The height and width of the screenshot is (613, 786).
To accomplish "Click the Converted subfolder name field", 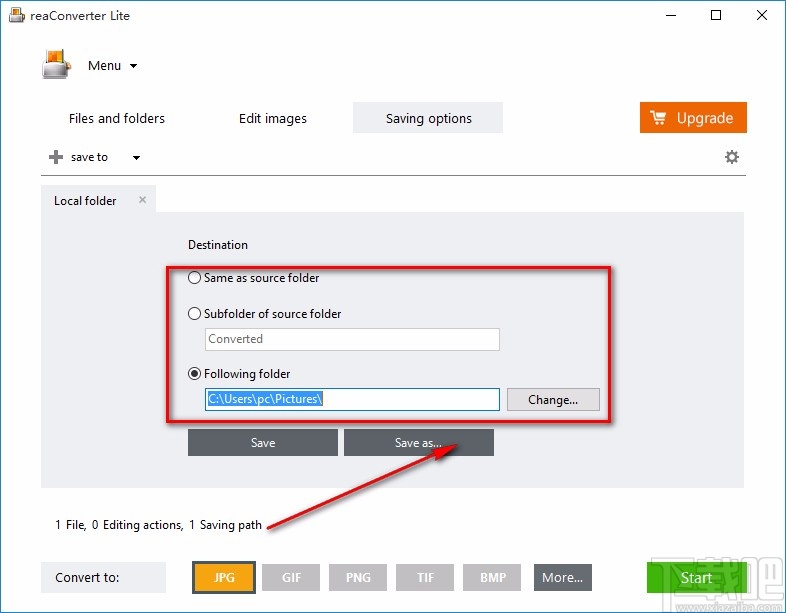I will pyautogui.click(x=352, y=339).
